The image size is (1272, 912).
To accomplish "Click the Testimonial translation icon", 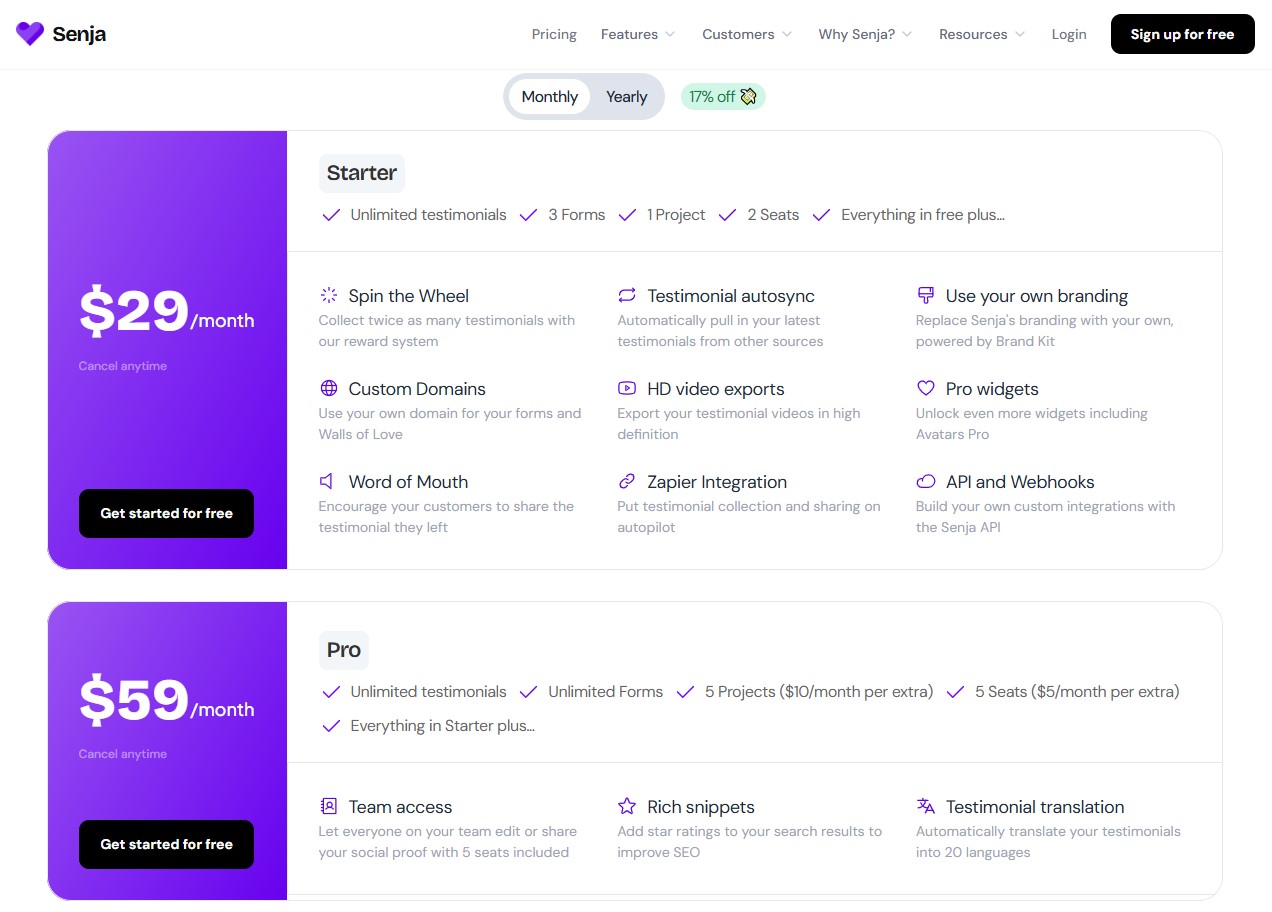I will click(926, 806).
